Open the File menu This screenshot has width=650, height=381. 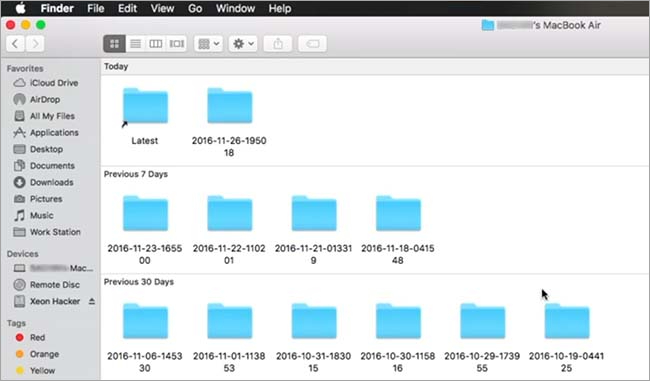(x=96, y=8)
